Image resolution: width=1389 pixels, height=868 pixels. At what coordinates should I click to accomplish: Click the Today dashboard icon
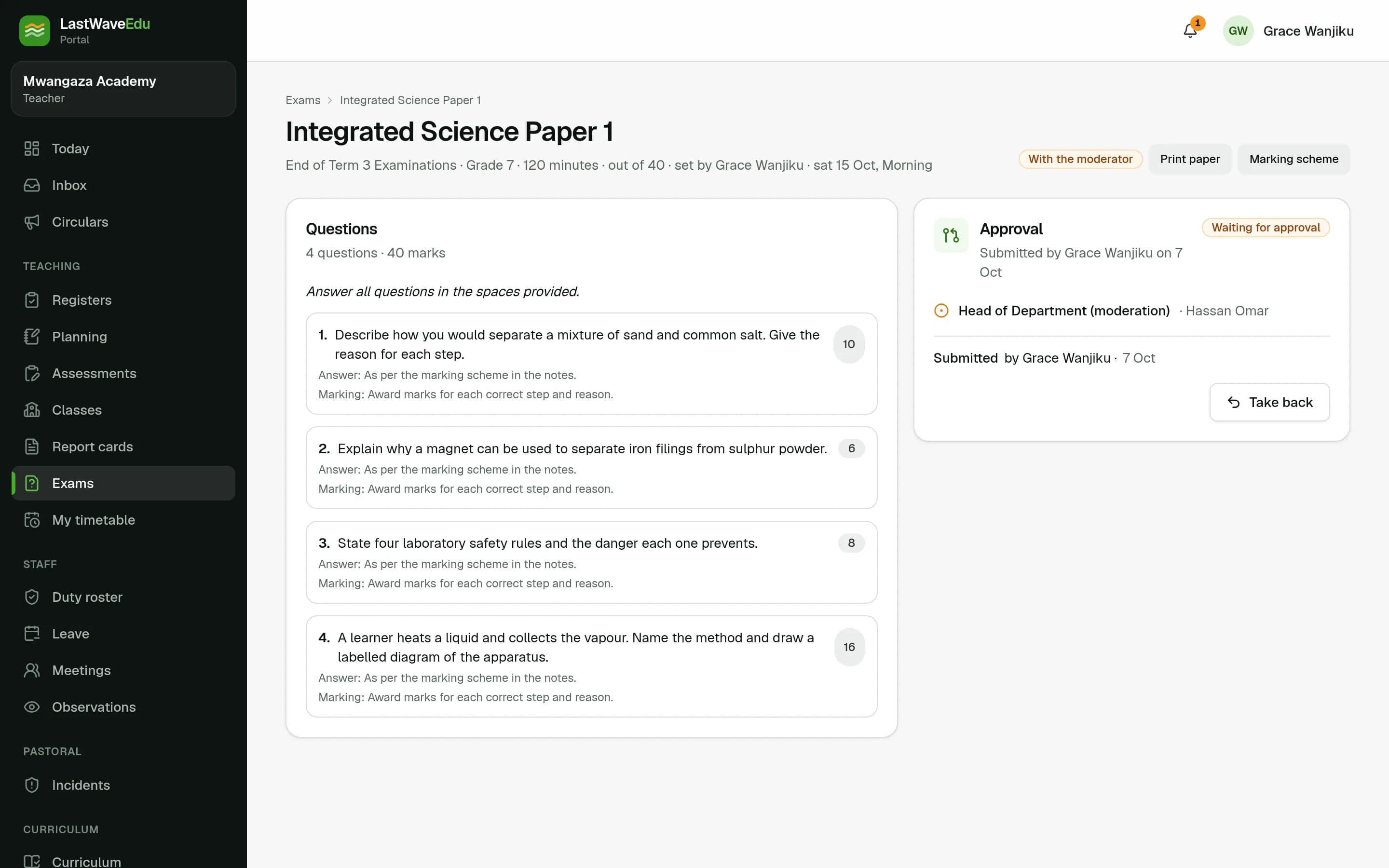pyautogui.click(x=31, y=149)
